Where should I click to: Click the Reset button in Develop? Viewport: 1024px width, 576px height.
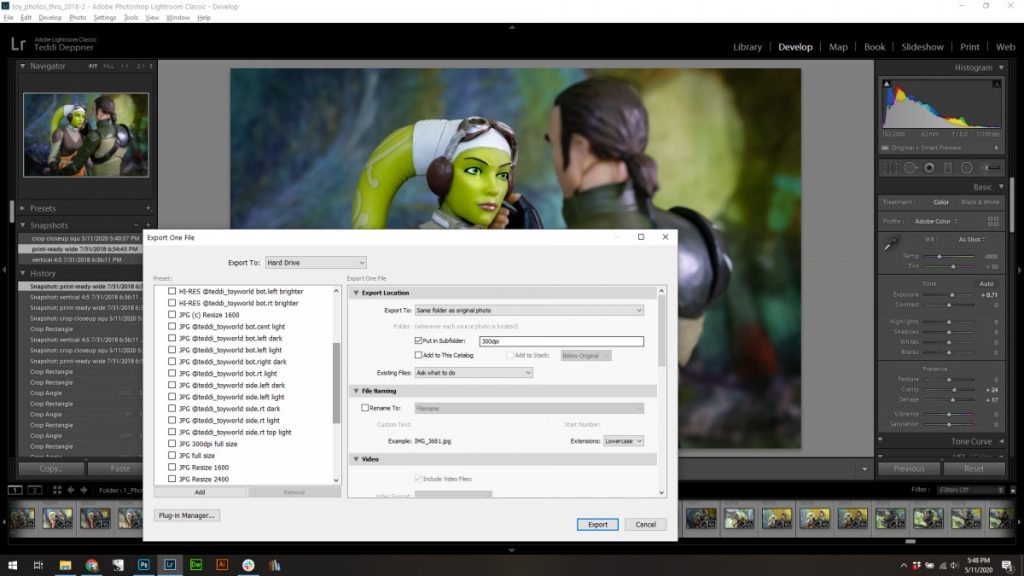click(x=973, y=468)
